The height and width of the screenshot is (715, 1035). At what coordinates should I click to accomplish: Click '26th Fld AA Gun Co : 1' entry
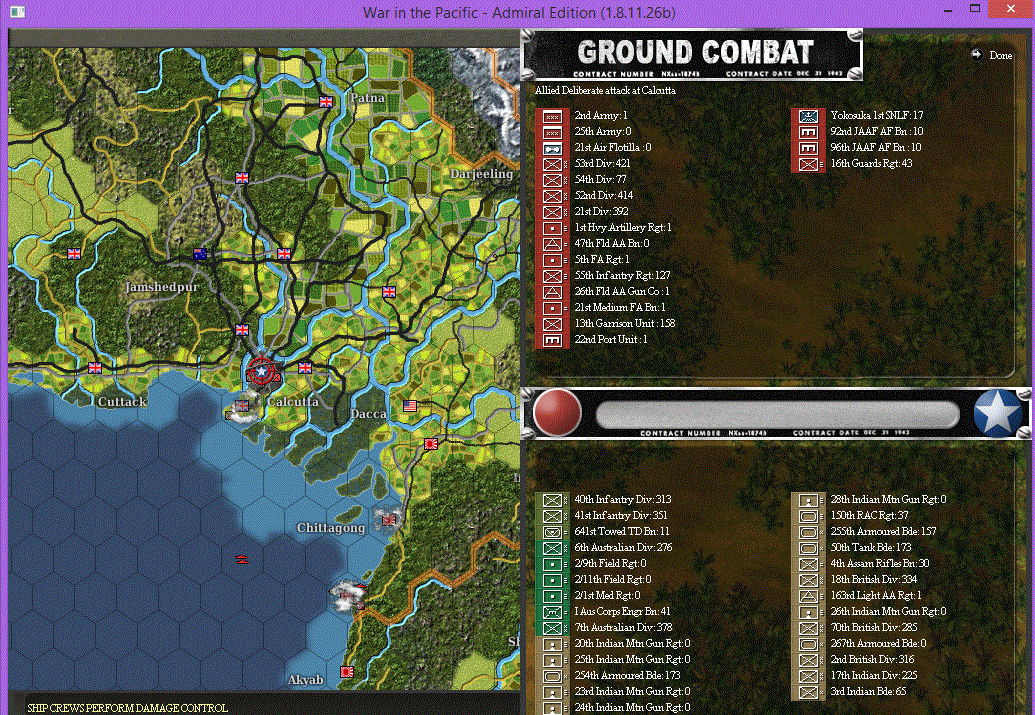622,291
